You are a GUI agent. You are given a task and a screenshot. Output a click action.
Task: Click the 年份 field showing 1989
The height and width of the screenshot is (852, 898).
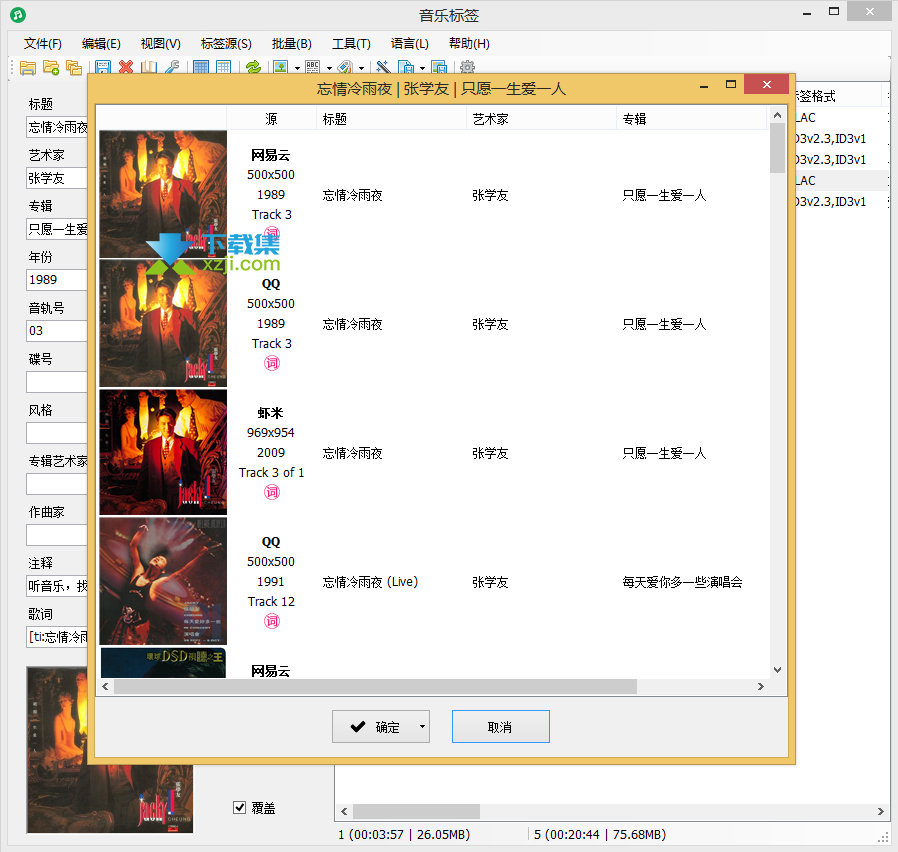(x=57, y=280)
